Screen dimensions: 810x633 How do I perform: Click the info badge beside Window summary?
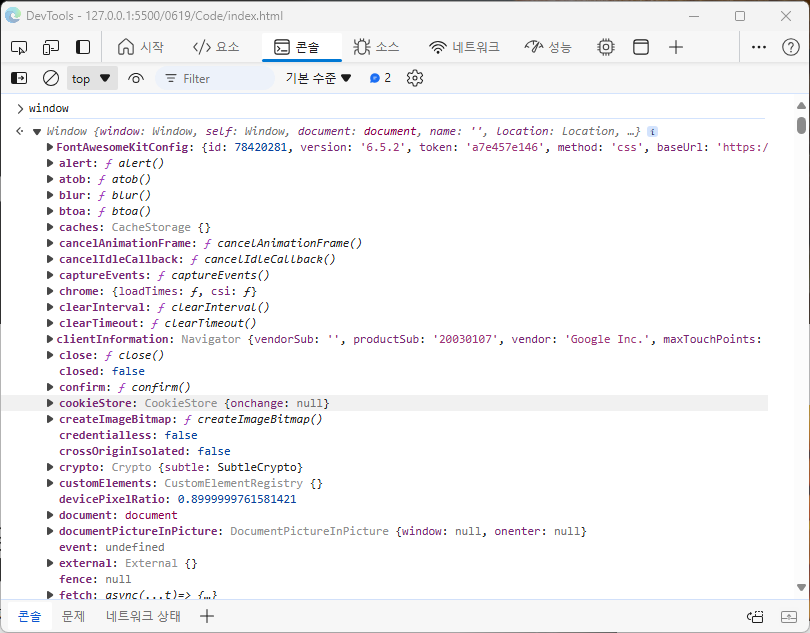pyautogui.click(x=652, y=131)
